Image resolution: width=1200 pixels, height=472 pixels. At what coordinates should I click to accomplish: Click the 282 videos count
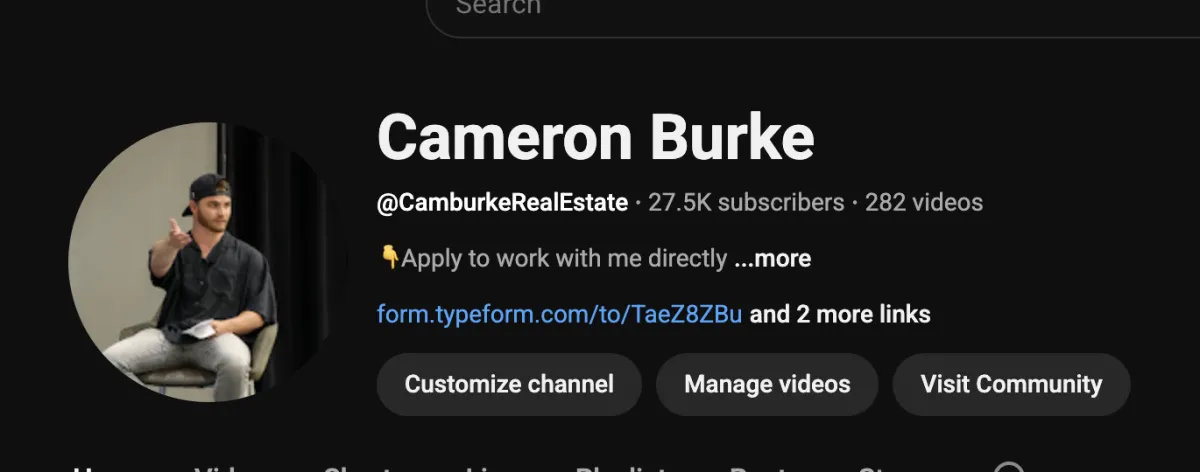924,203
